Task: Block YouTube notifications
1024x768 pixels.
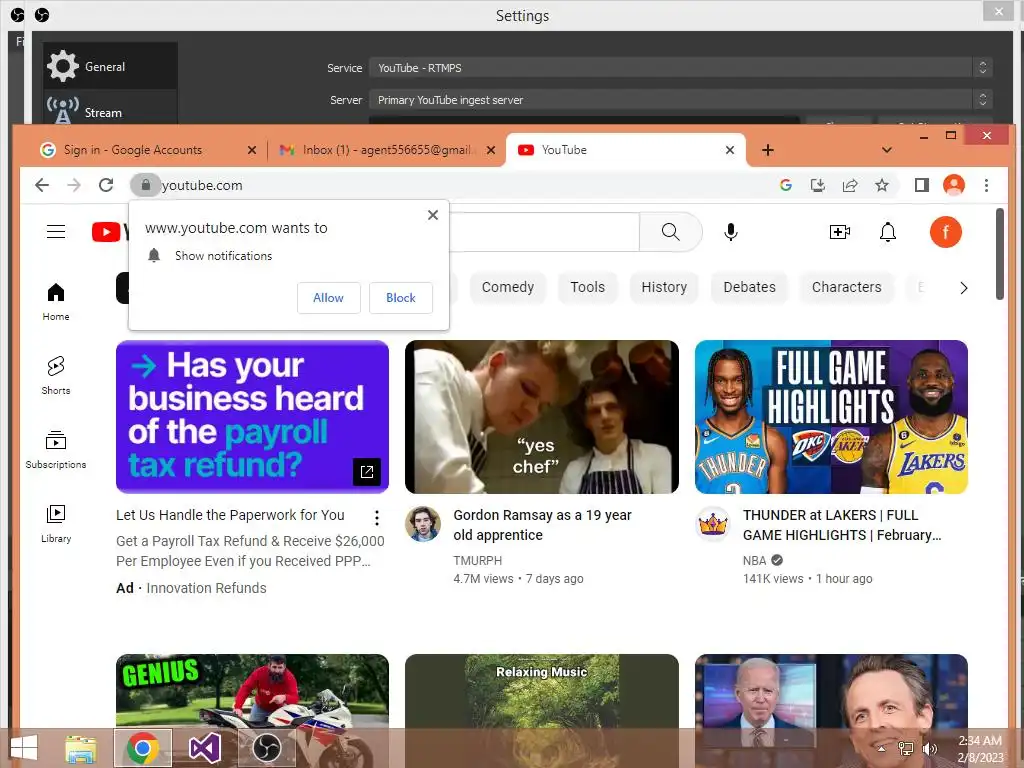Action: point(401,298)
